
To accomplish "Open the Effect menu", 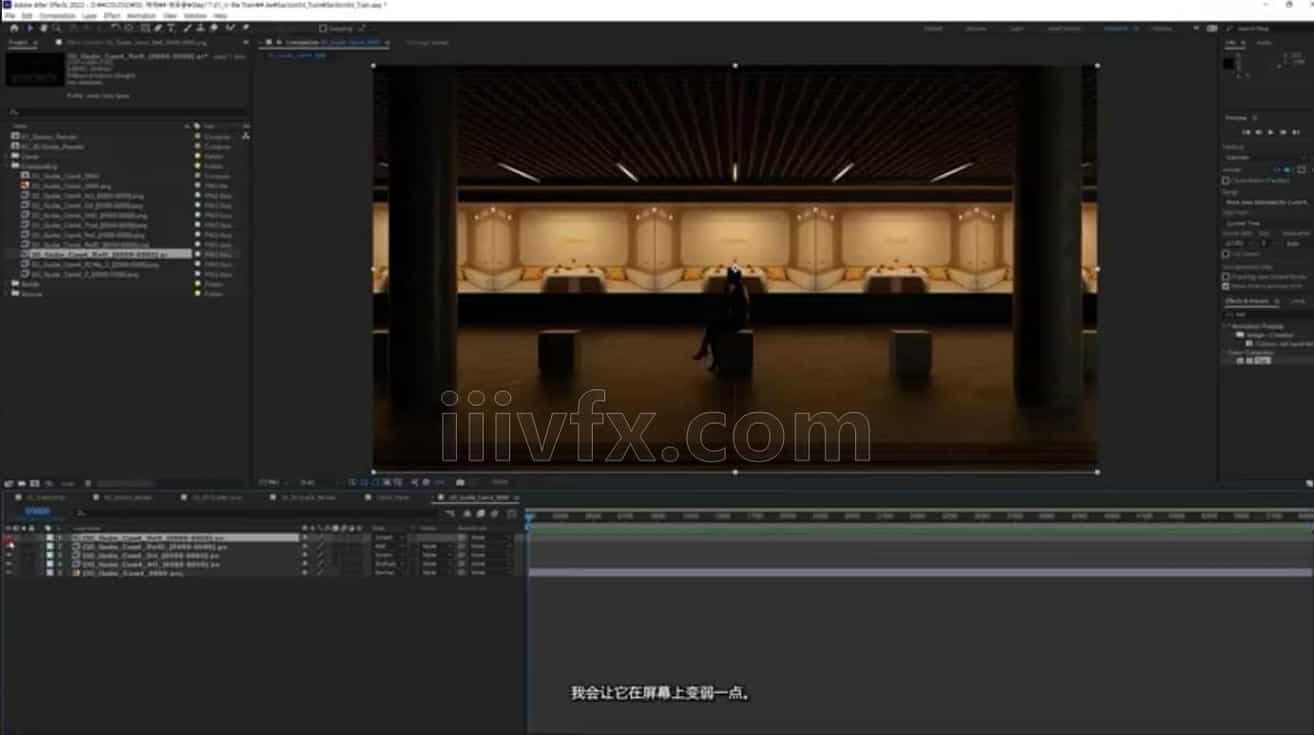I will pyautogui.click(x=112, y=17).
